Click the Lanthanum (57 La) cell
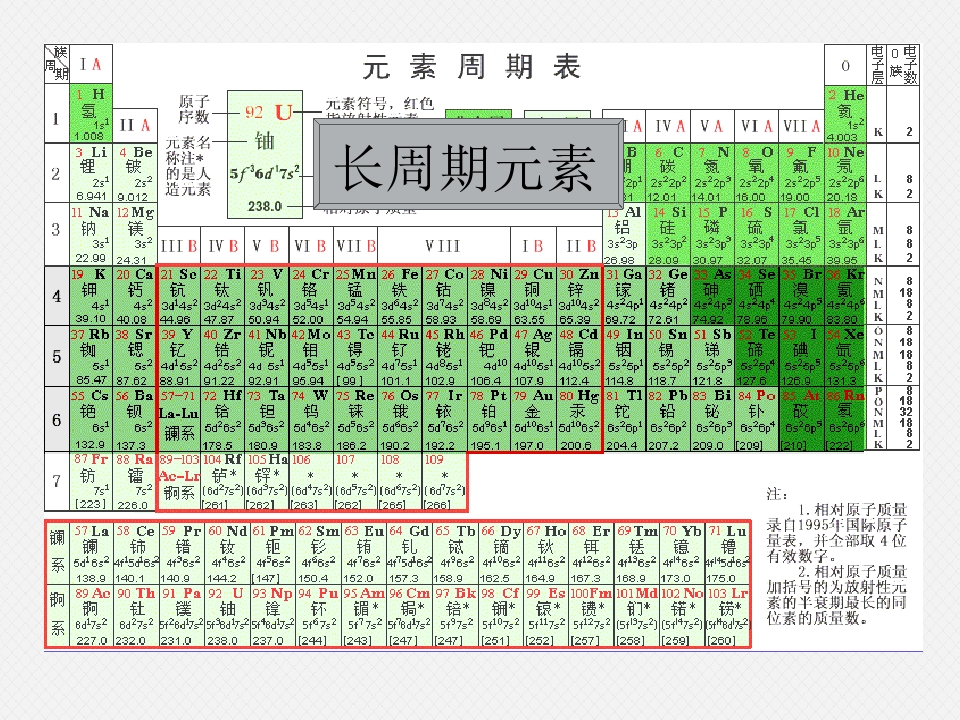Screen dimensions: 960x720 [91, 553]
